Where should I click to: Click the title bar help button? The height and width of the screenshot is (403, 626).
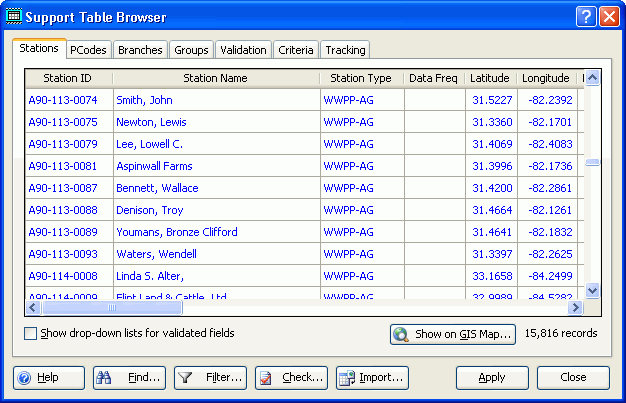(585, 17)
